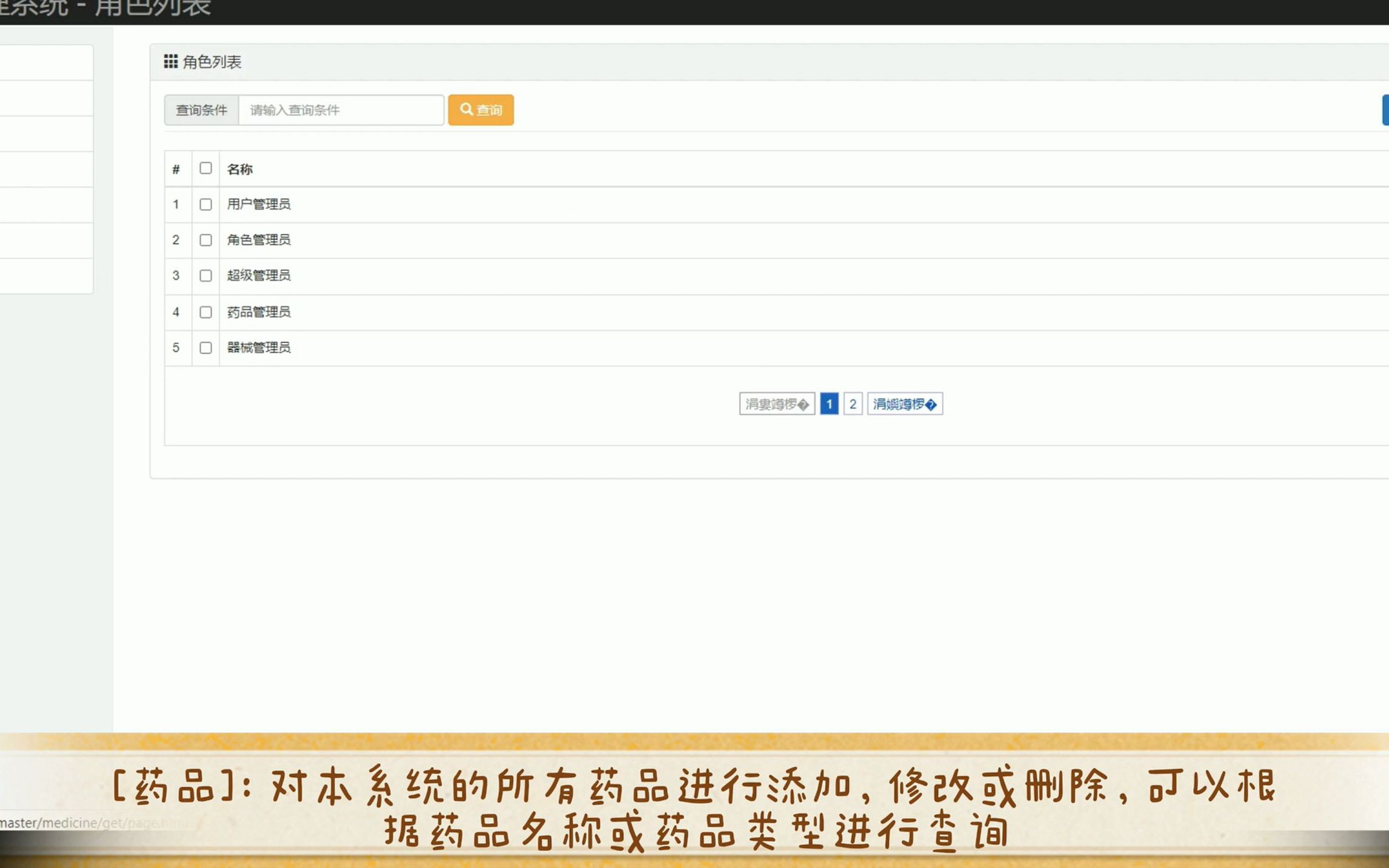Screen dimensions: 1389x868
Task: Click the active page 1 button
Action: 829,404
